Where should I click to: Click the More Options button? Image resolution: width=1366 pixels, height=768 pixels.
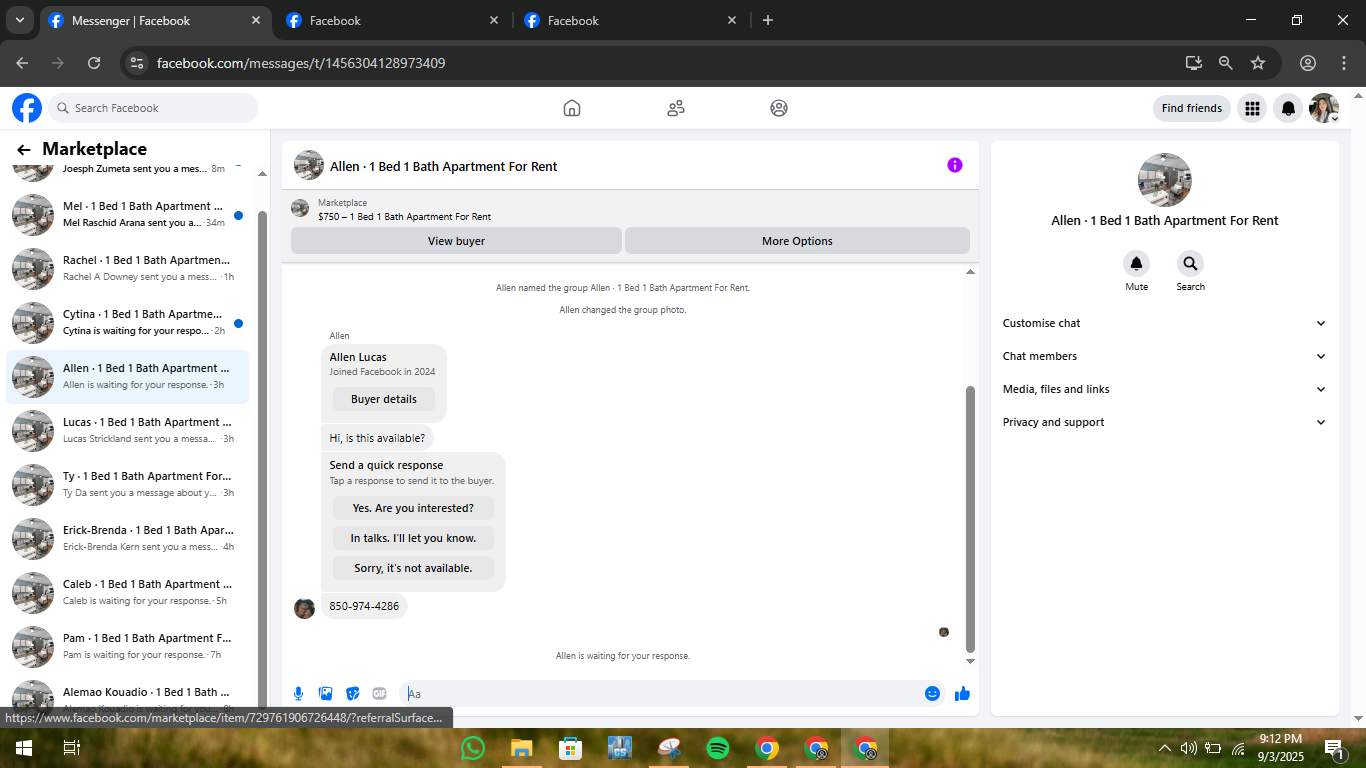[797, 241]
